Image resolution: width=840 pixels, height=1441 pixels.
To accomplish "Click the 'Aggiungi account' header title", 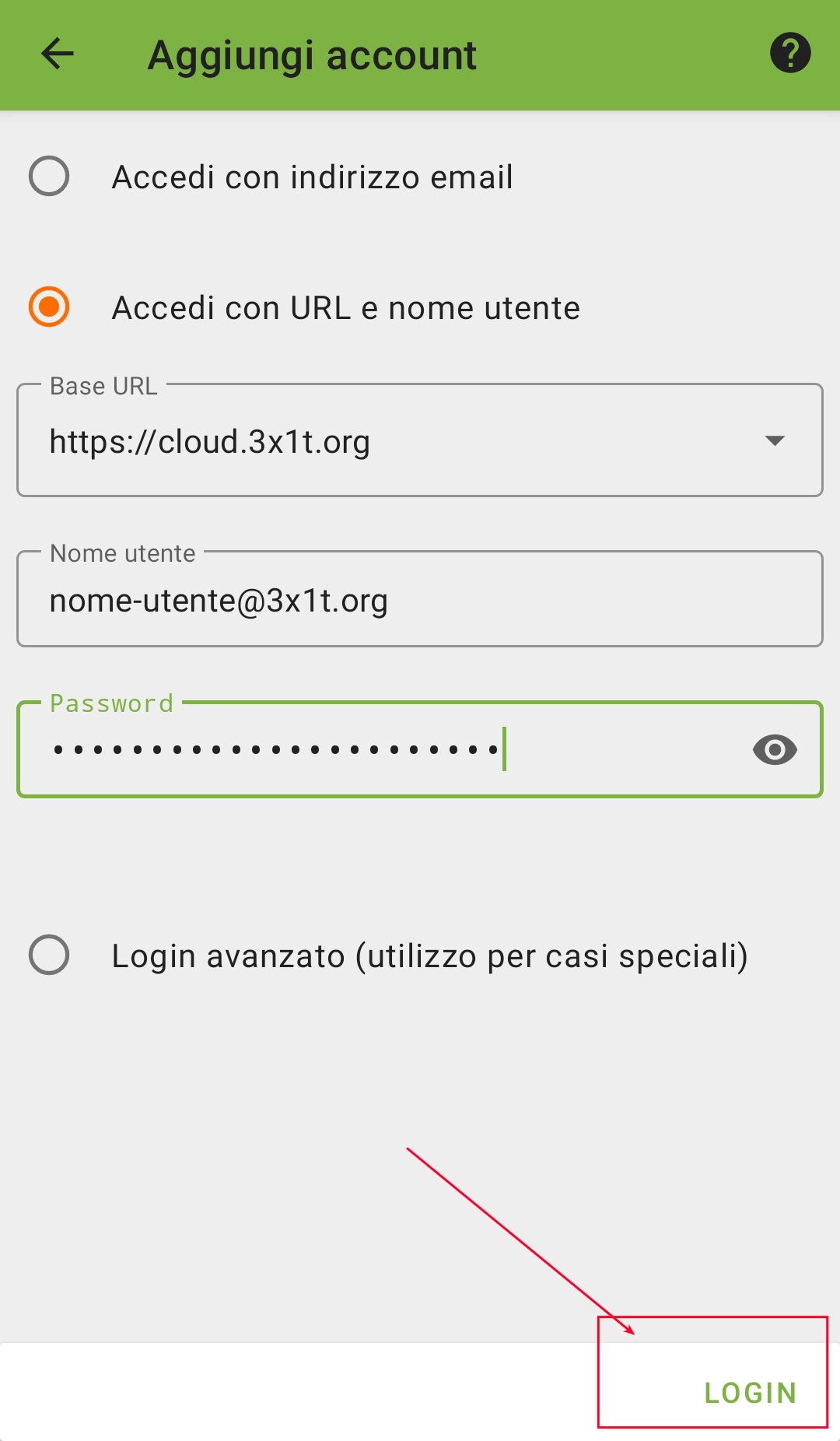I will [312, 56].
